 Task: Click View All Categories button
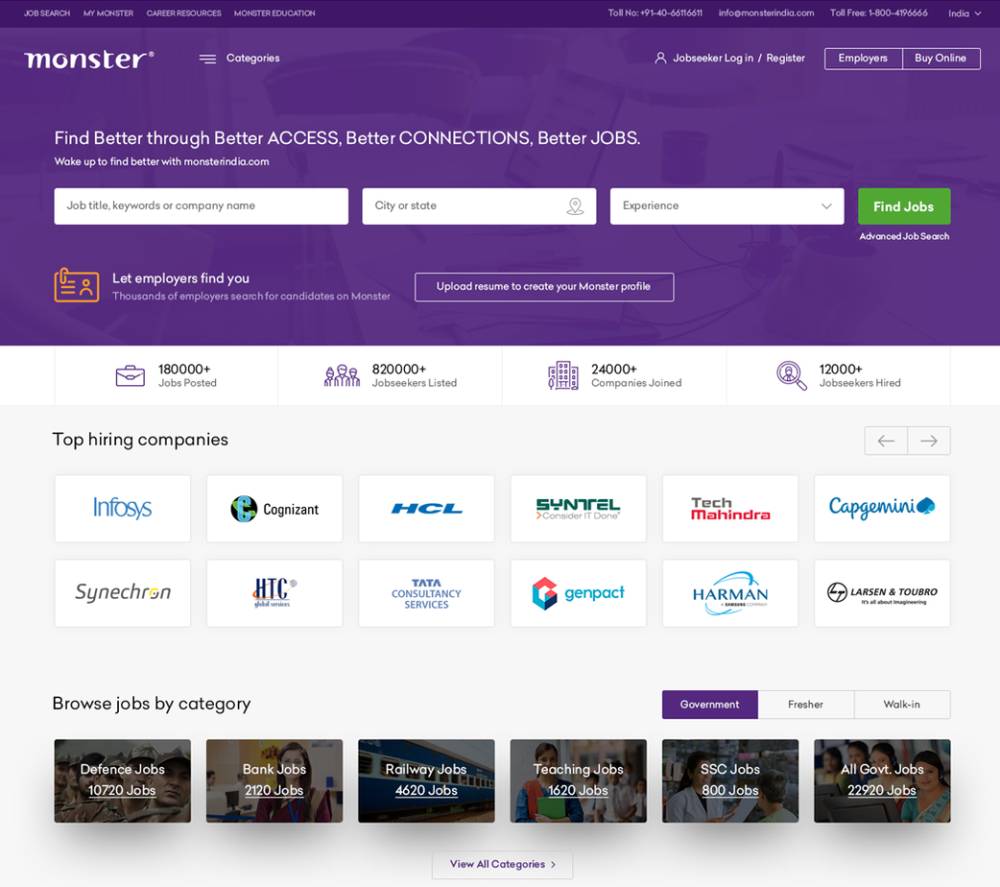pyautogui.click(x=503, y=865)
